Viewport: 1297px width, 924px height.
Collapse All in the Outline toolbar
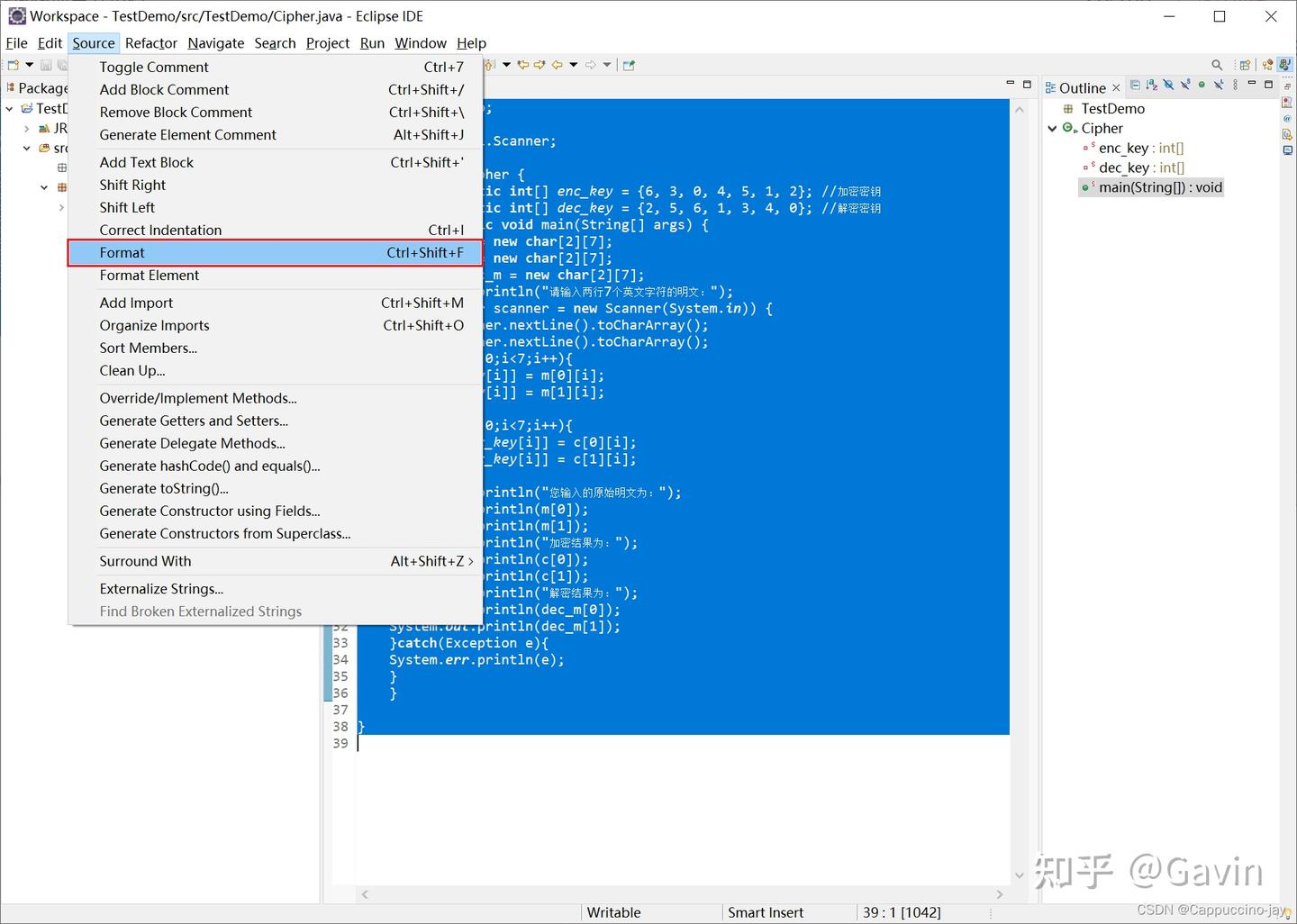1135,84
